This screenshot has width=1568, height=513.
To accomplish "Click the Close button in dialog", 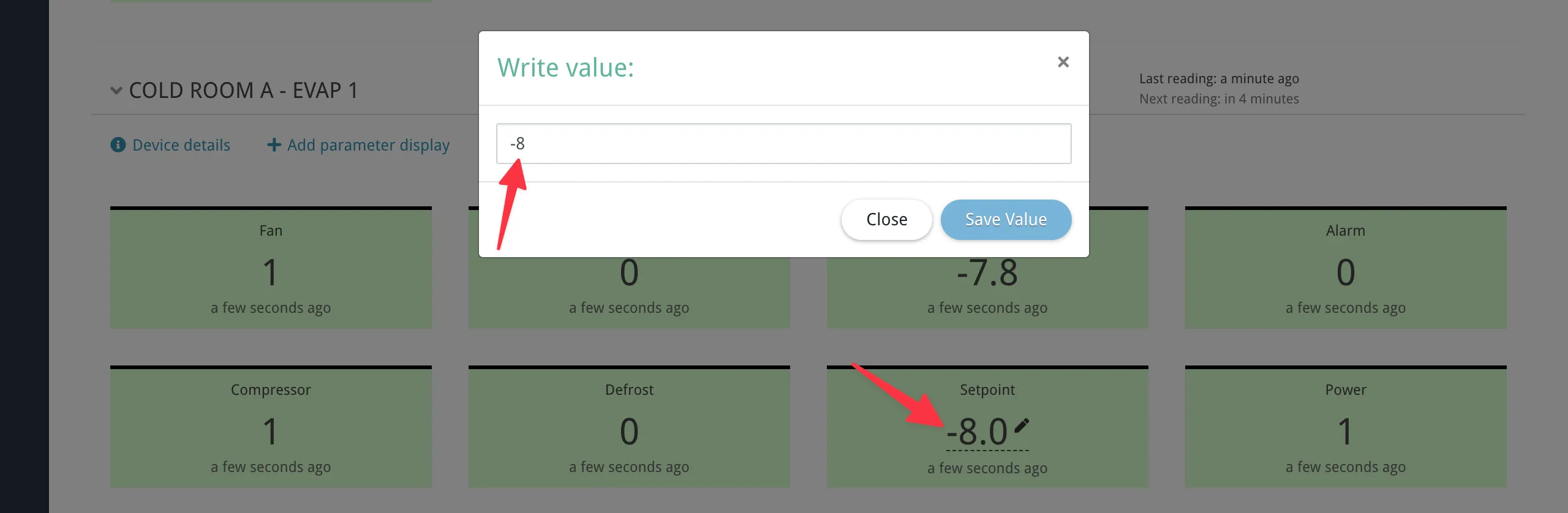I will 886,219.
